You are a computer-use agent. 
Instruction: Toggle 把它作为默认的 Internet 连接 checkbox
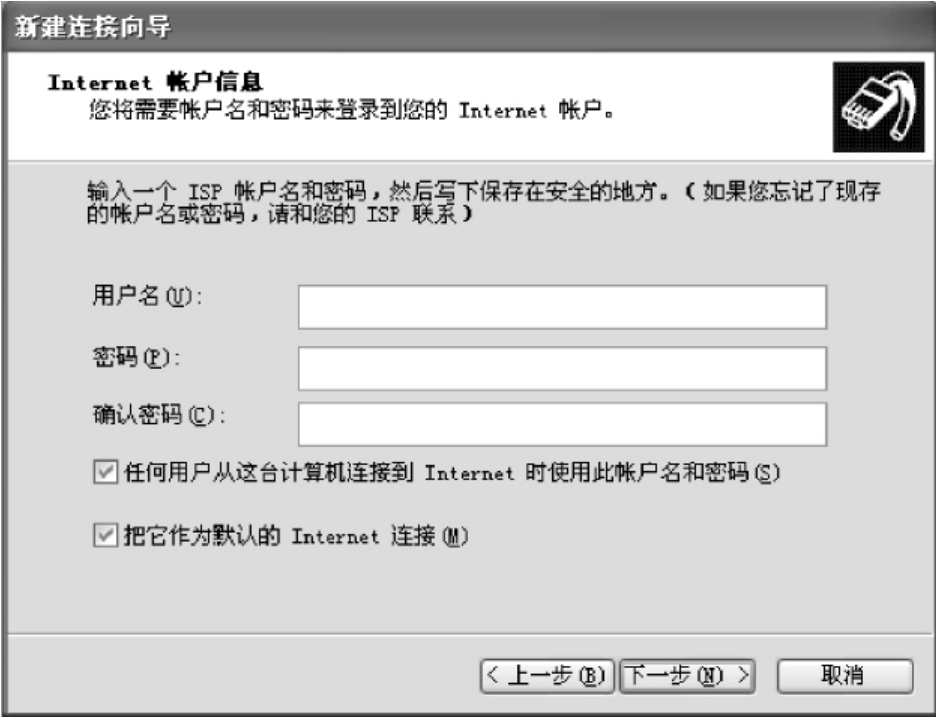point(105,535)
